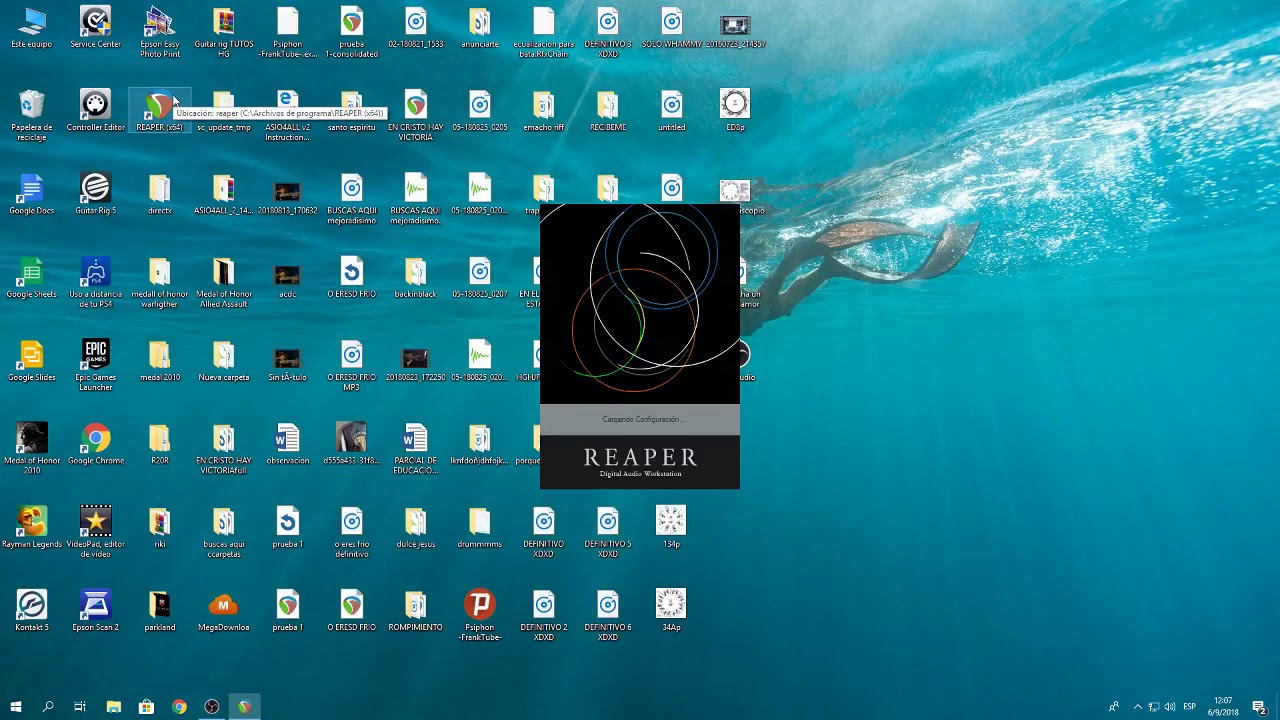Screen dimensions: 1280x720
Task: Open the Guitar rig TUTOS HG archive
Action: point(224,32)
